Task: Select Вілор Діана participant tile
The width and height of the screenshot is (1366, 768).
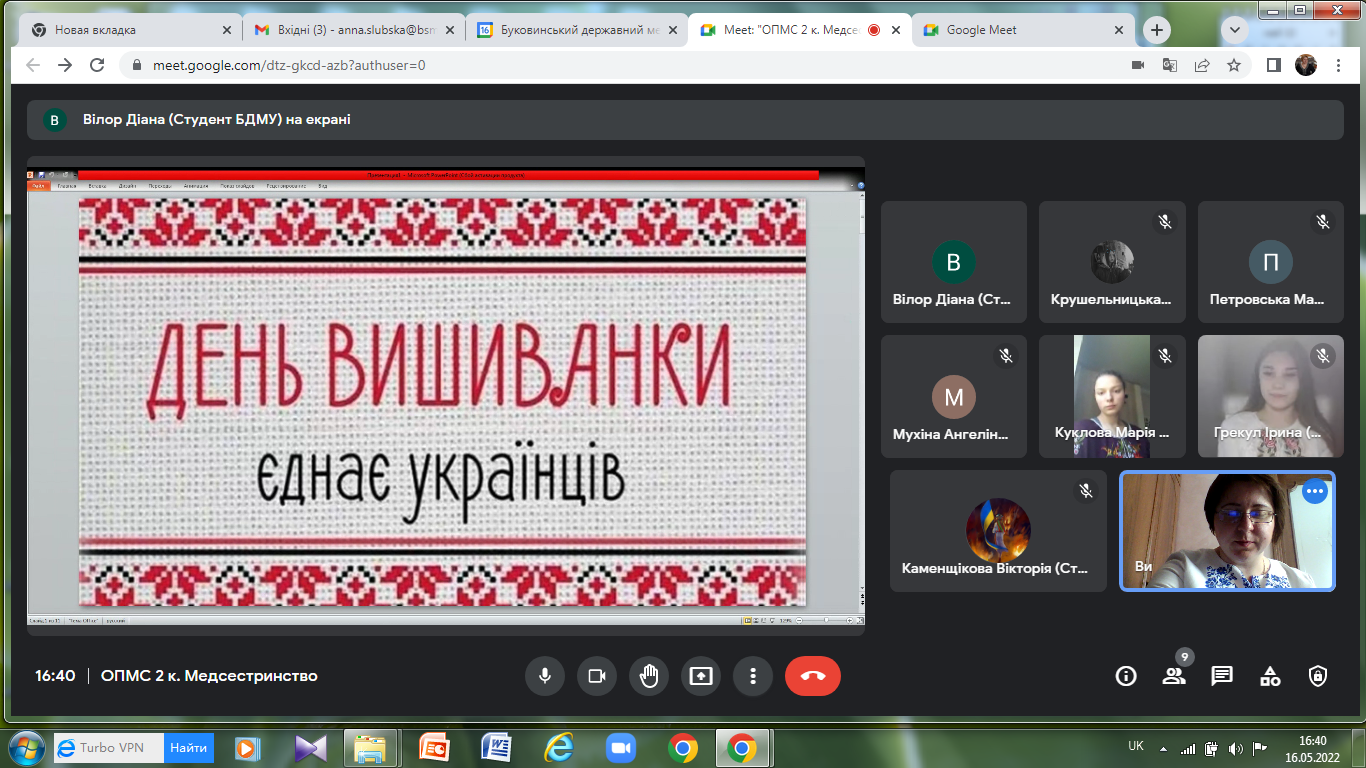Action: click(x=953, y=262)
